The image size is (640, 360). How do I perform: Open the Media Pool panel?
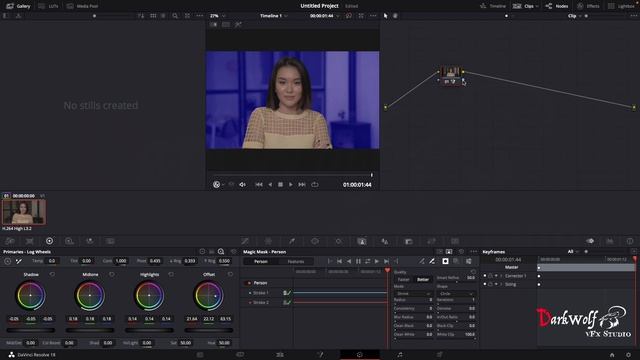[x=83, y=6]
